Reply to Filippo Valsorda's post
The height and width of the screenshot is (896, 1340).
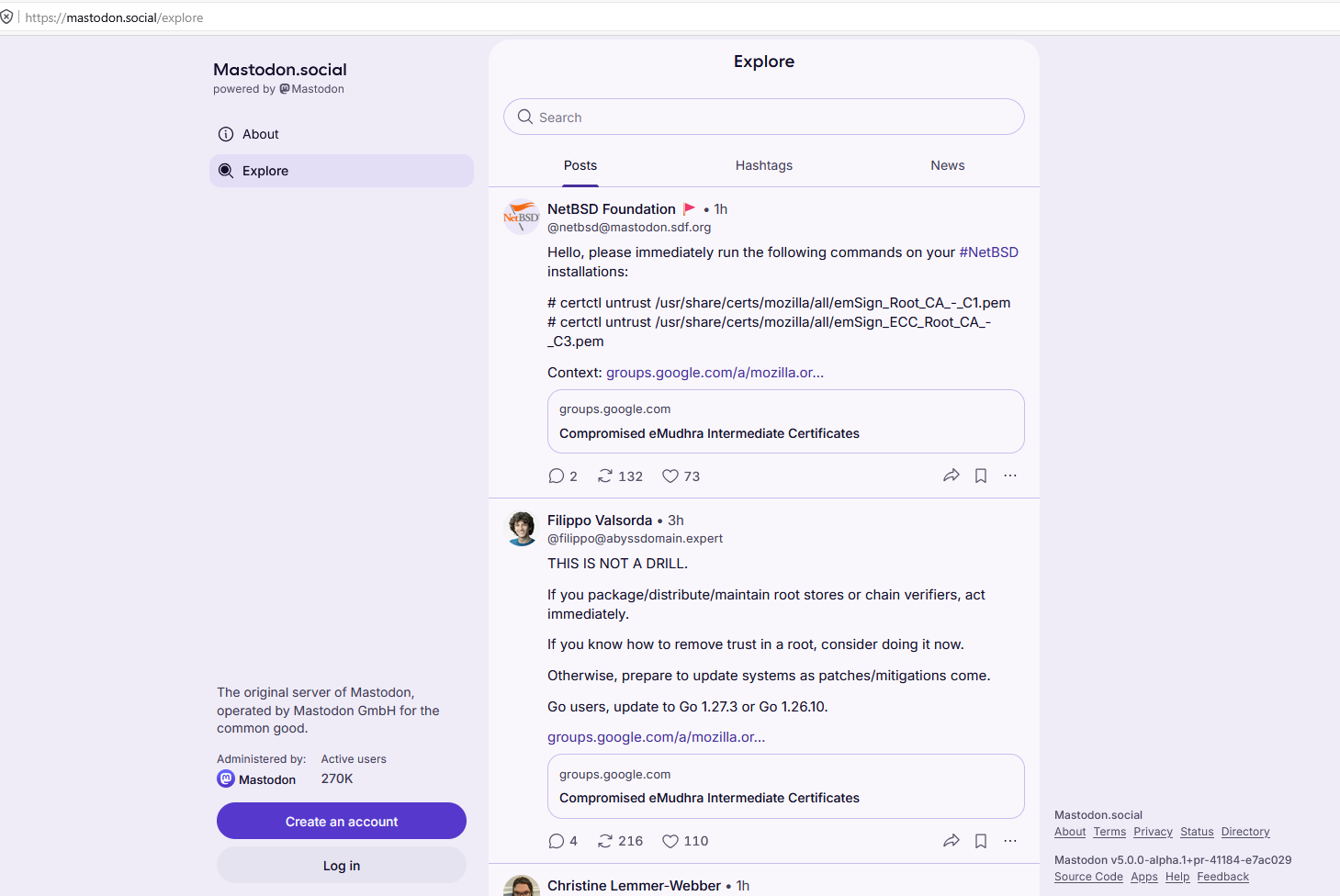click(x=563, y=841)
